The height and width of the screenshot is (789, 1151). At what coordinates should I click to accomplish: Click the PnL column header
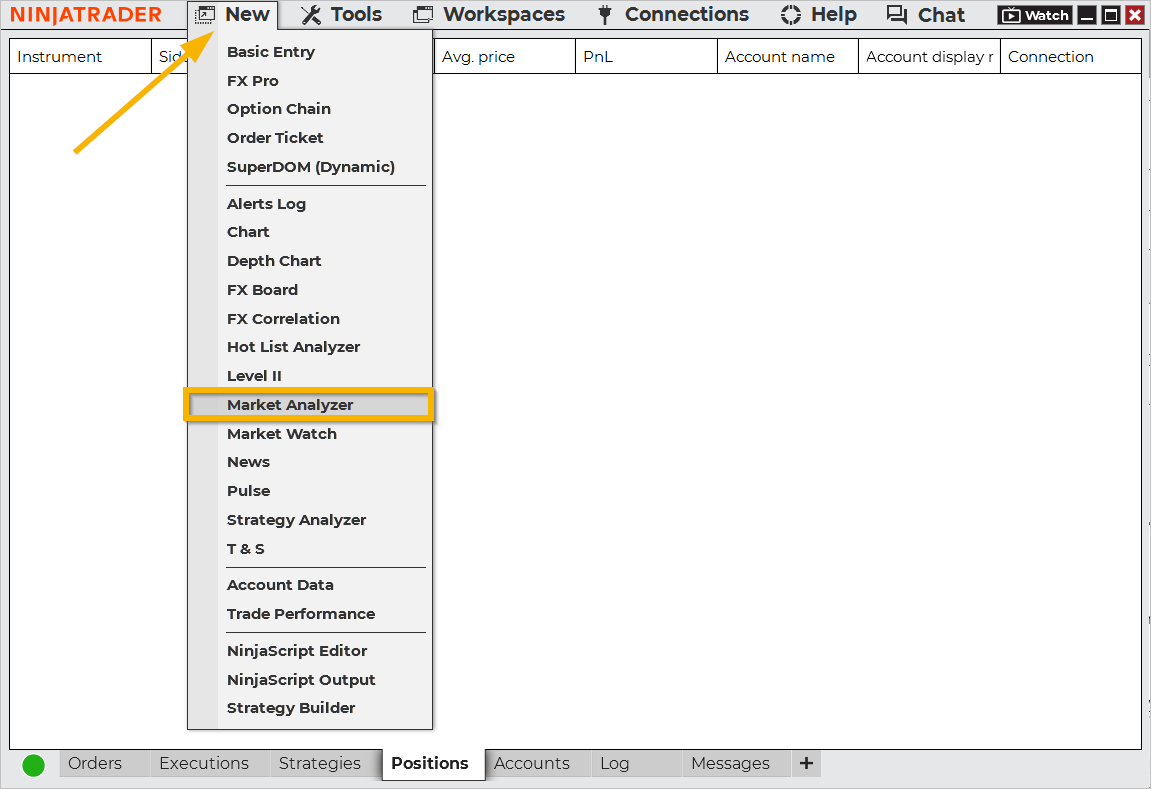point(646,57)
